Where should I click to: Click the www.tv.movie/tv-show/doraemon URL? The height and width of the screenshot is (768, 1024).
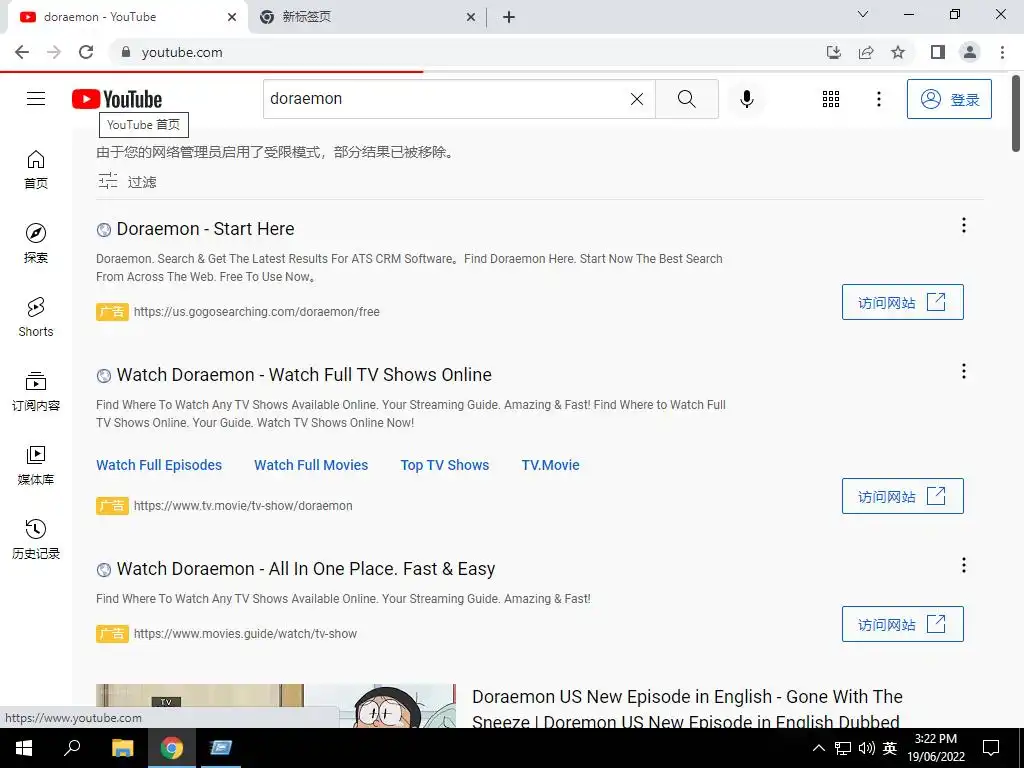[243, 506]
